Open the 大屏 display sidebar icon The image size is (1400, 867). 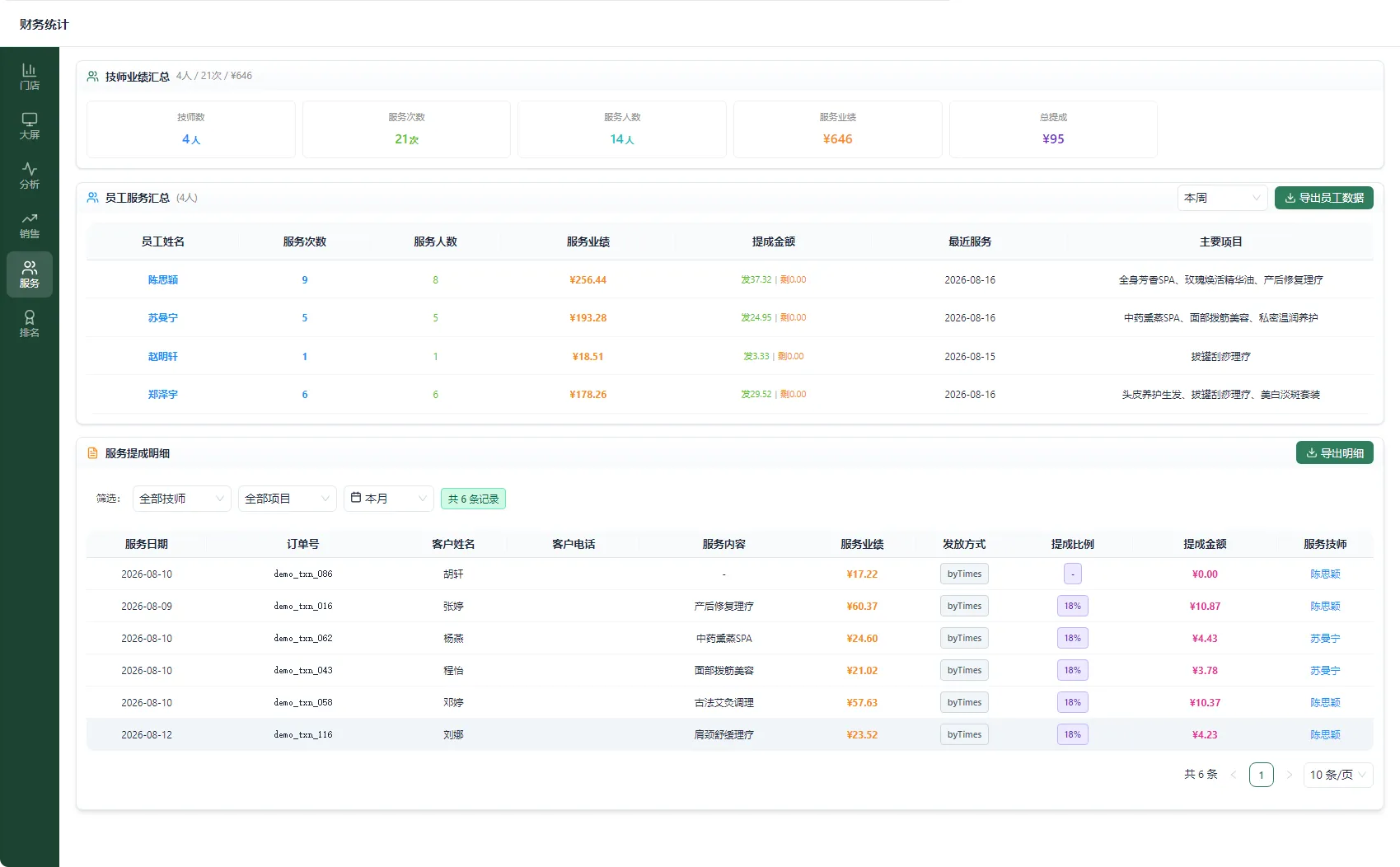tap(30, 126)
